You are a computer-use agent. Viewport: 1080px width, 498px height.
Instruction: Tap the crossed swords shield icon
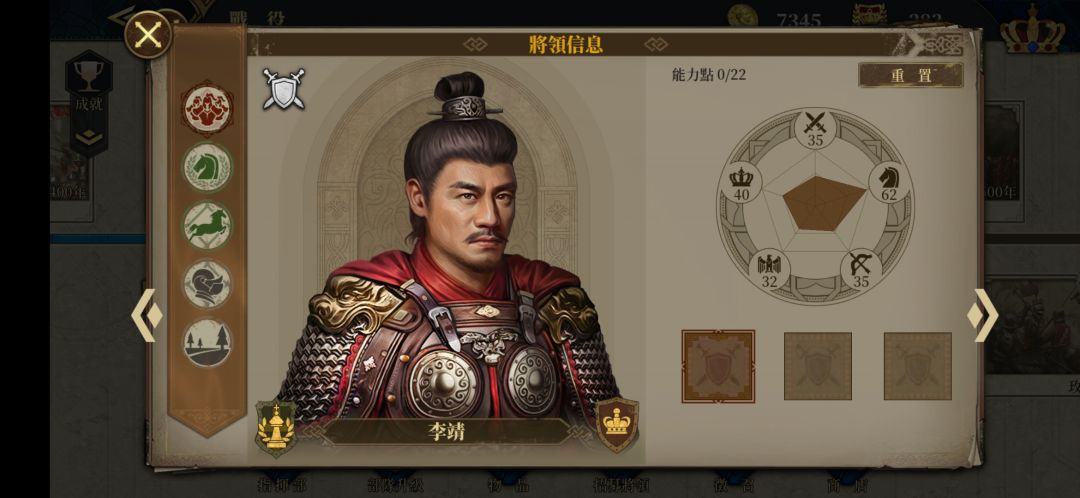(283, 89)
